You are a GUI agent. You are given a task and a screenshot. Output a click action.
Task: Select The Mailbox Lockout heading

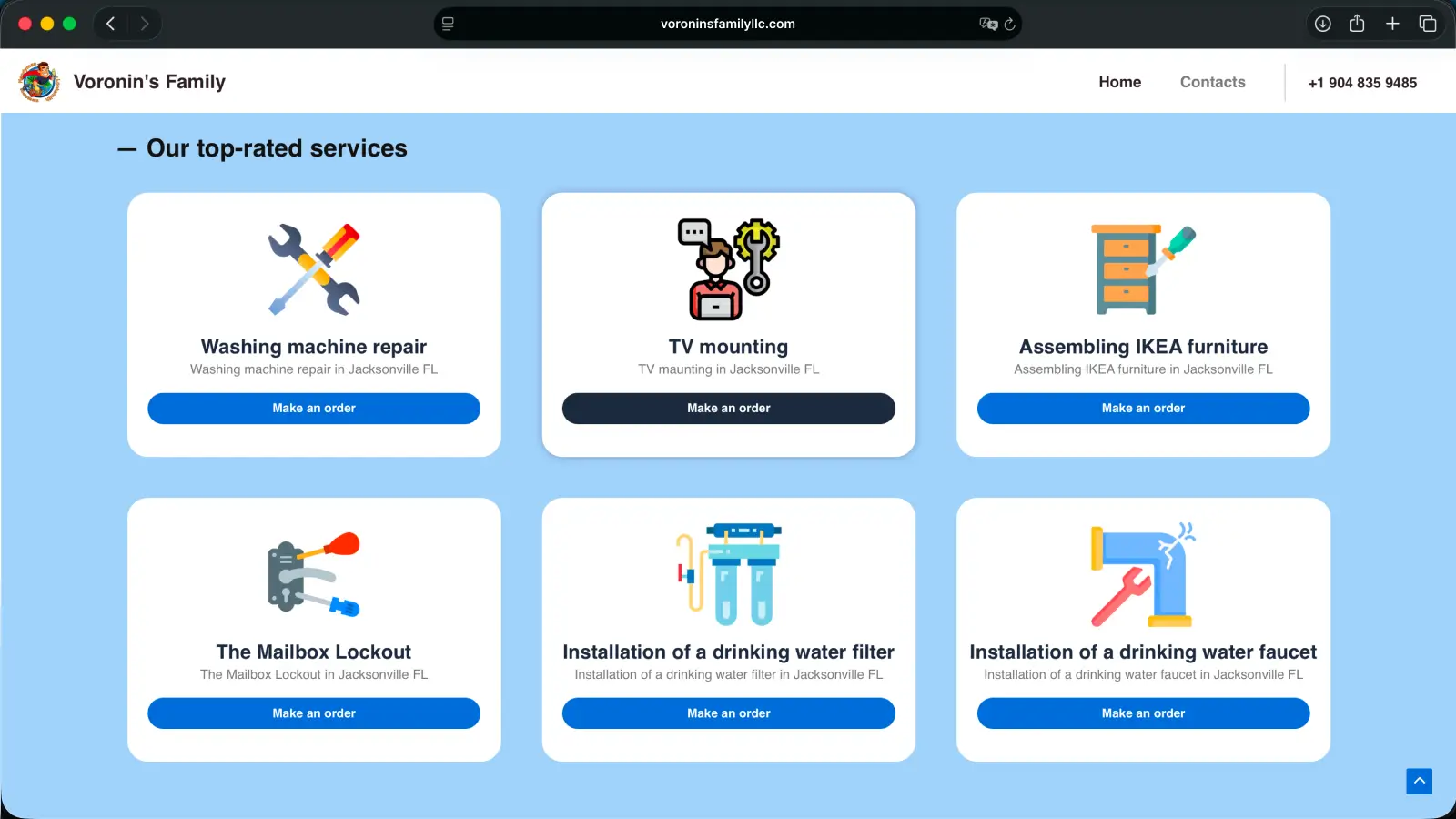pyautogui.click(x=314, y=652)
